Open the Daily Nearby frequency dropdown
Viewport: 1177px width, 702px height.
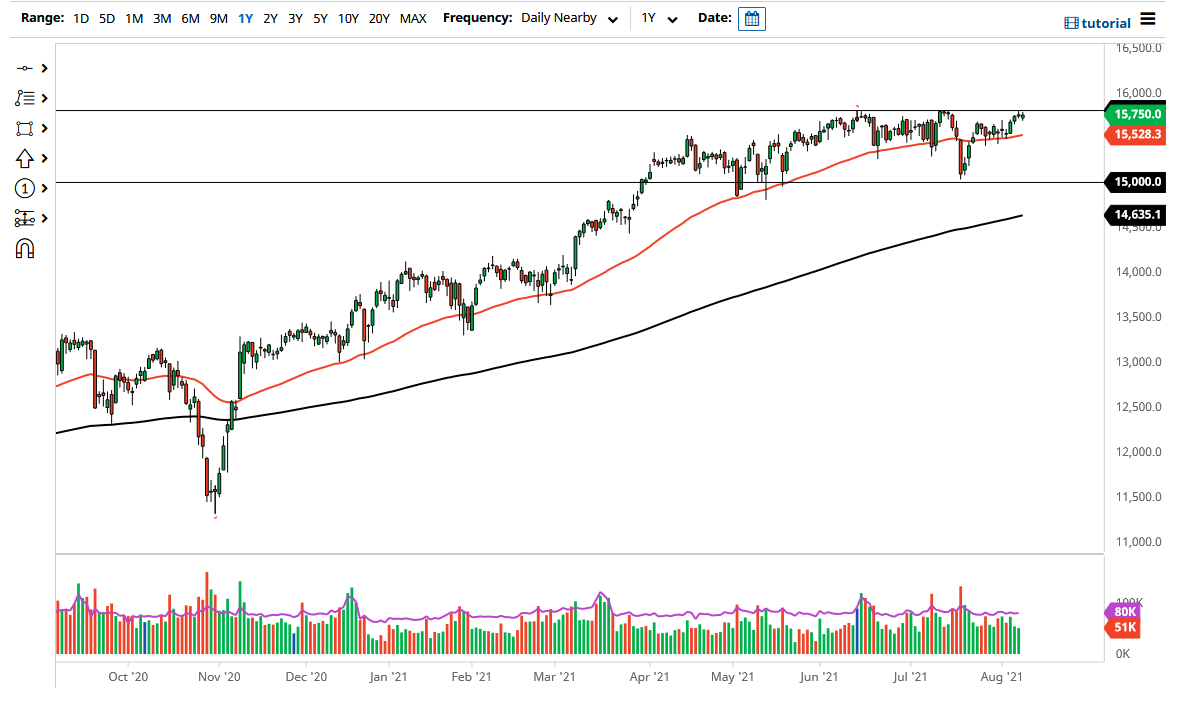(x=565, y=18)
